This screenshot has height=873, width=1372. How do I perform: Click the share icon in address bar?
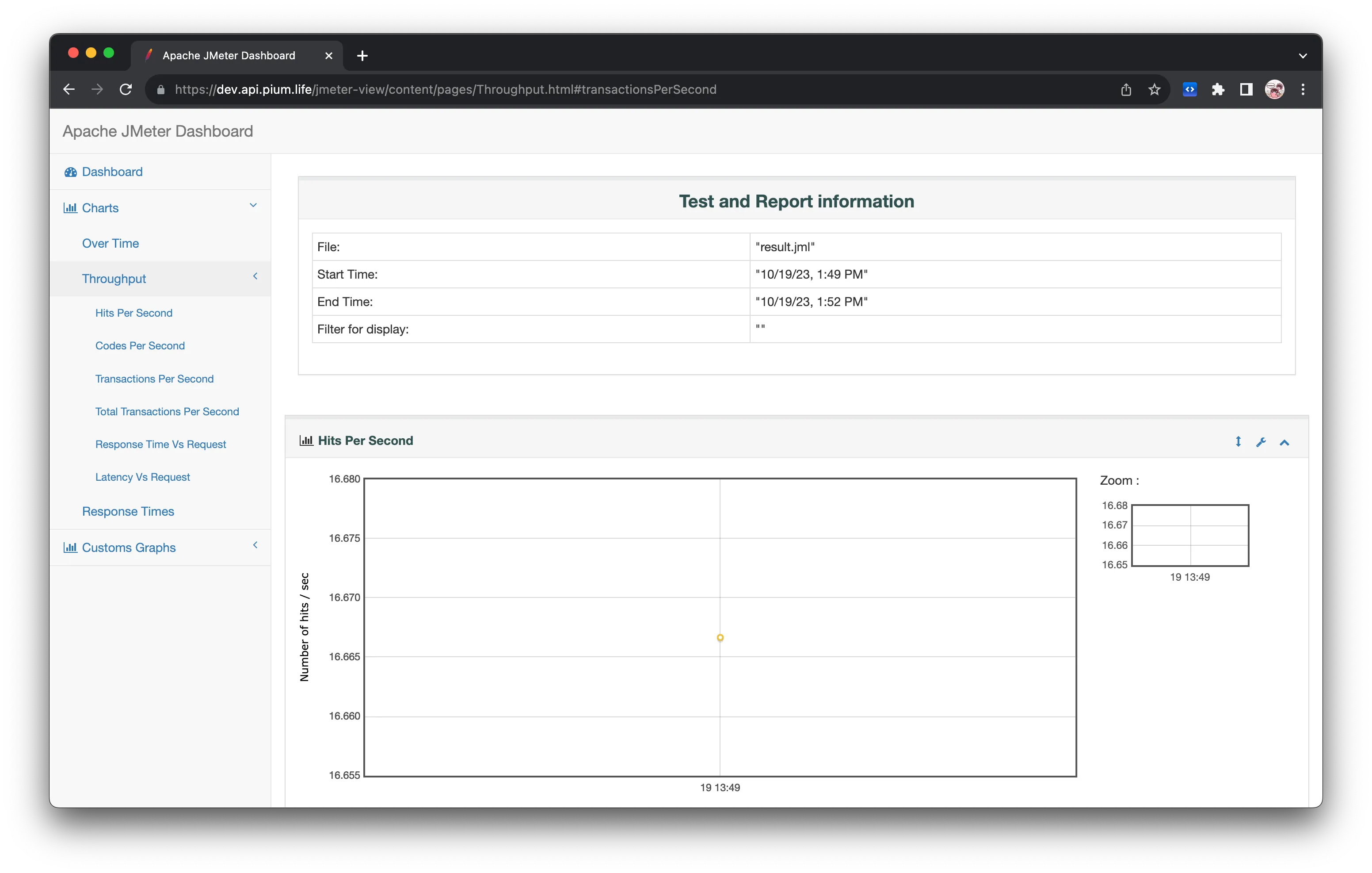pos(1126,89)
